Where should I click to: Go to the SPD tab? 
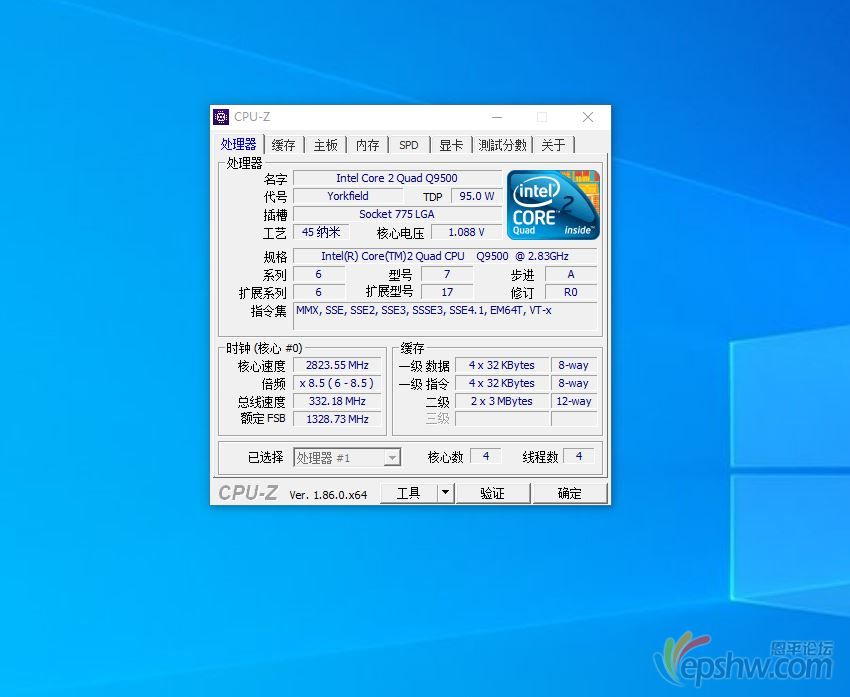point(409,145)
